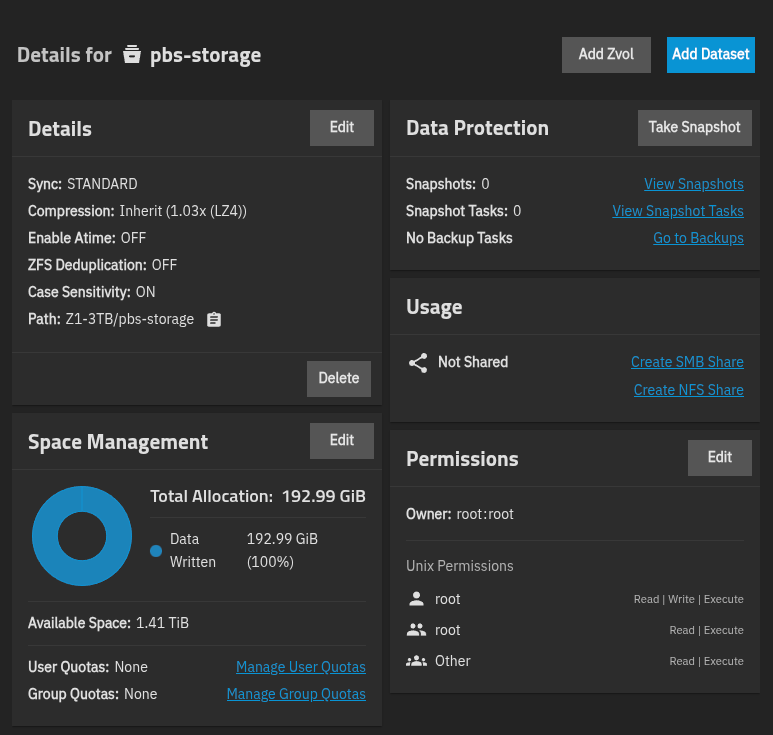Open the View Snapshots link
The height and width of the screenshot is (735, 773).
point(693,184)
